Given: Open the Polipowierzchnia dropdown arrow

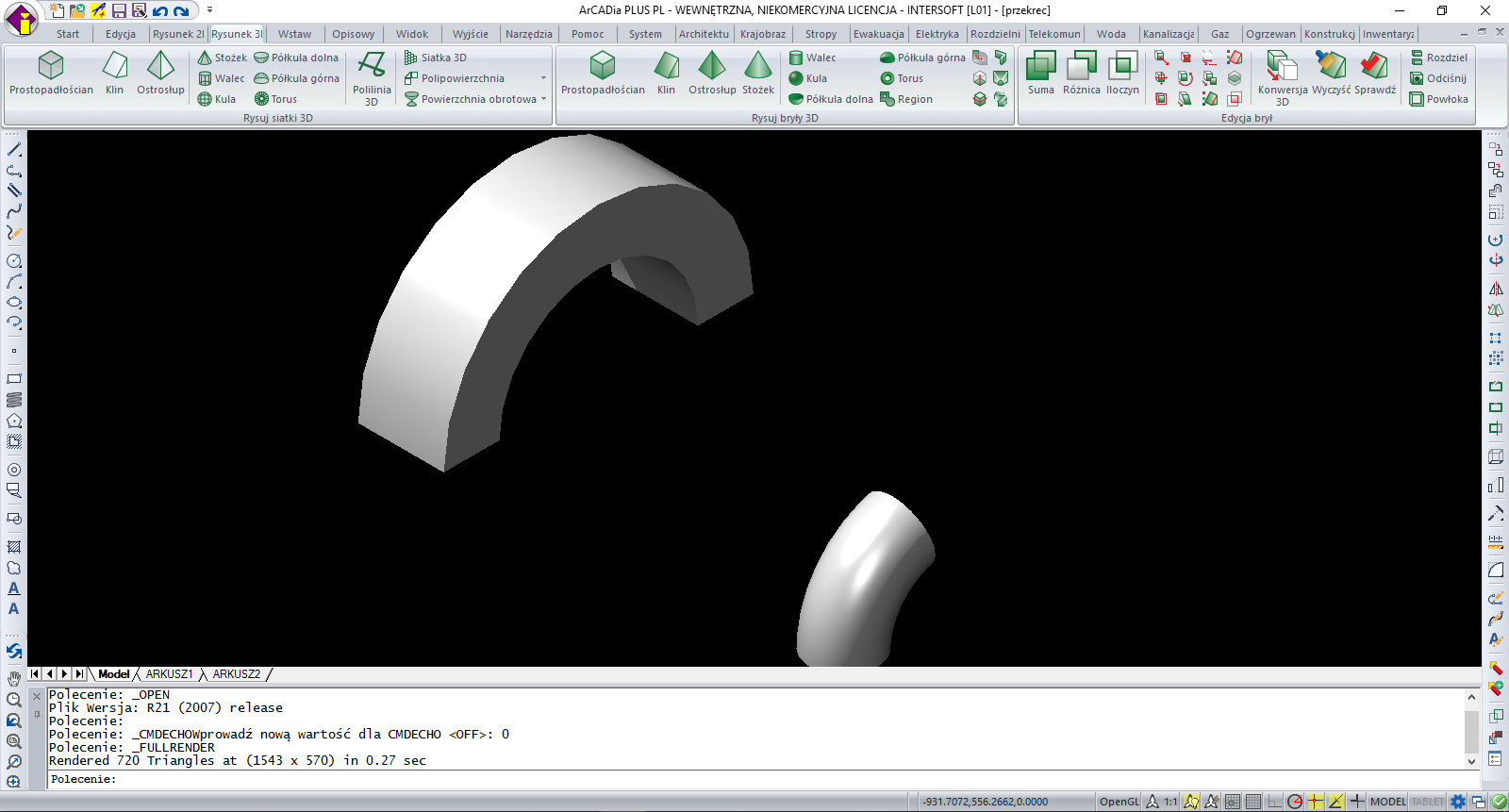Looking at the screenshot, I should click(543, 78).
